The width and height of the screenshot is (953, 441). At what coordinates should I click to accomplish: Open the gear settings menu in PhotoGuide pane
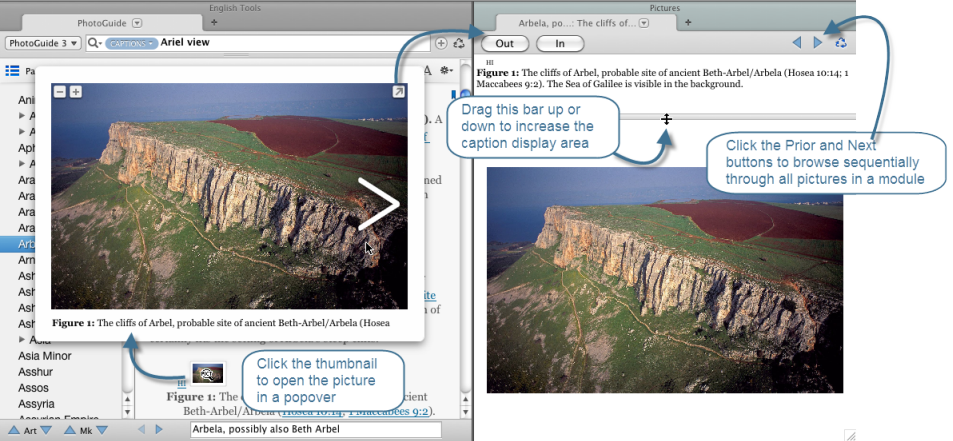[x=447, y=70]
